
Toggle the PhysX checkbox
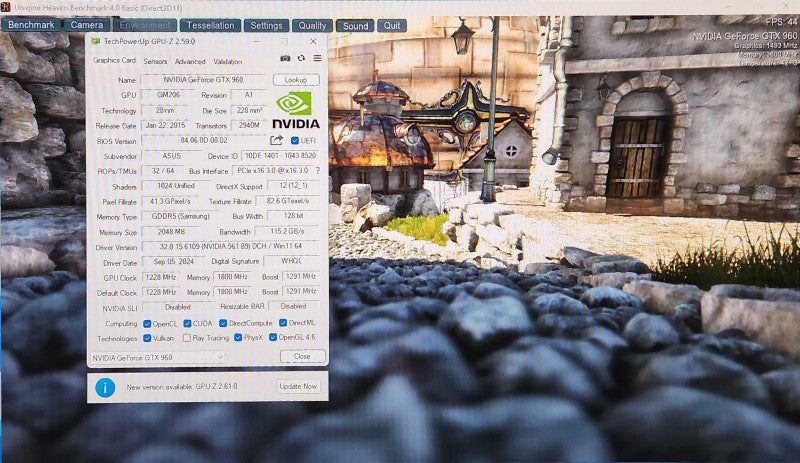coord(238,337)
